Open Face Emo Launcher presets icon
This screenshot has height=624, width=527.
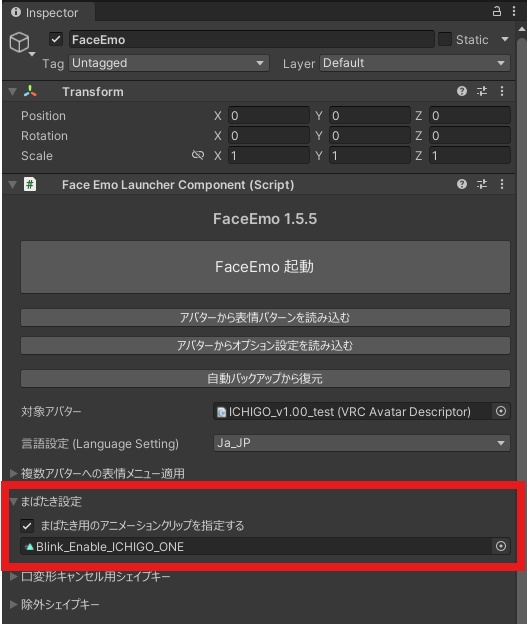click(x=482, y=184)
